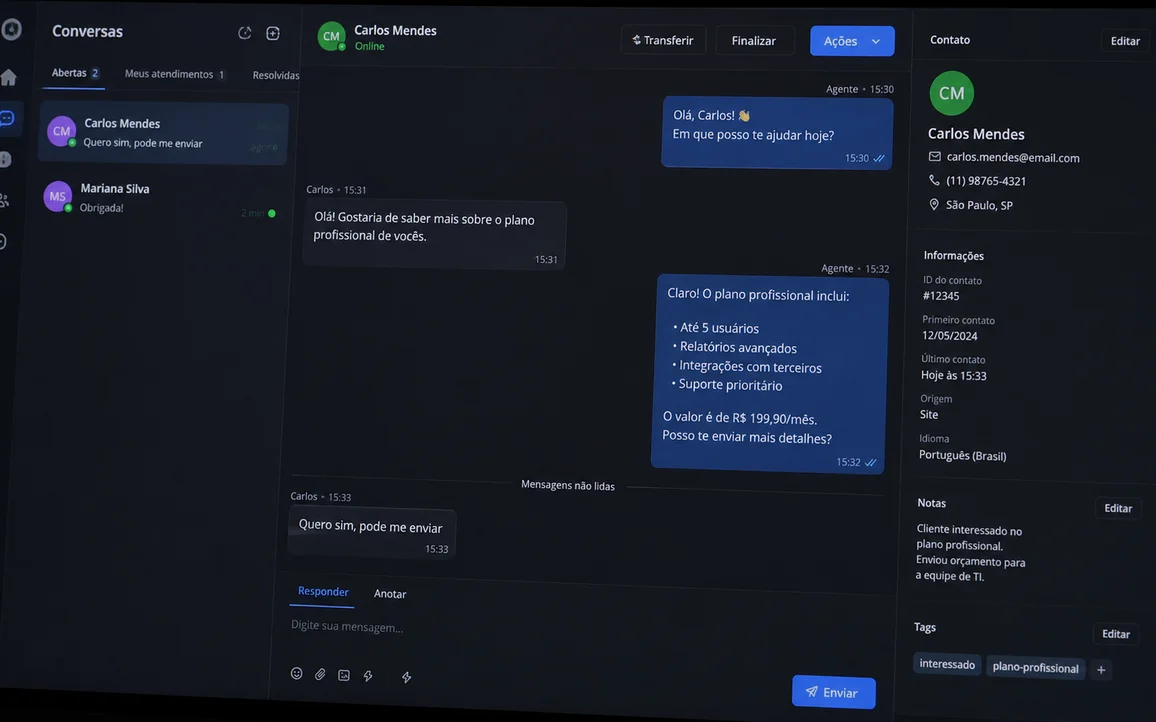Open the contacts people icon in the sidebar
Viewport: 1156px width, 722px height.
(x=5, y=200)
